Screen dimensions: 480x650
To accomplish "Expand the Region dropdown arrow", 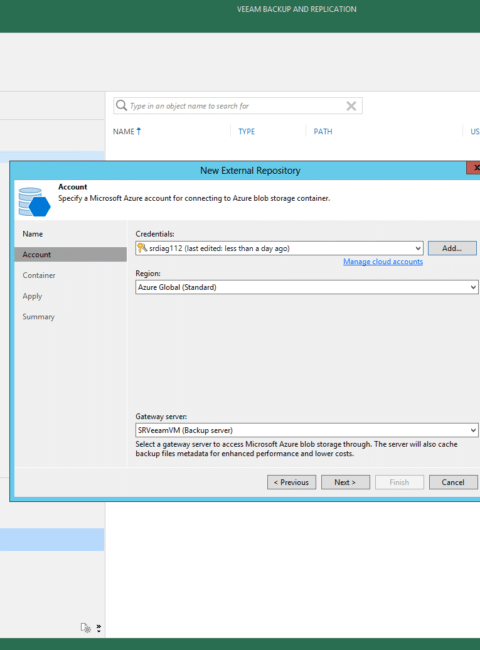I will (x=473, y=287).
